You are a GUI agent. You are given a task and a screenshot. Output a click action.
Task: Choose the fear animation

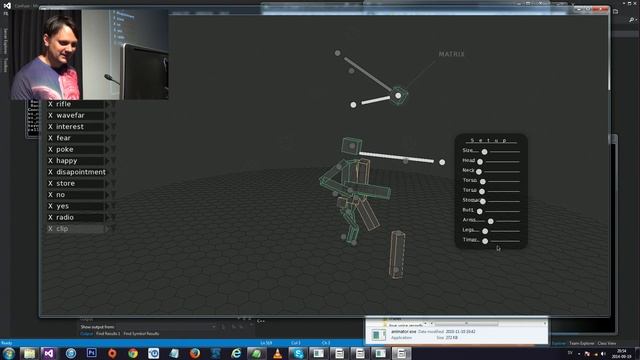coord(63,138)
